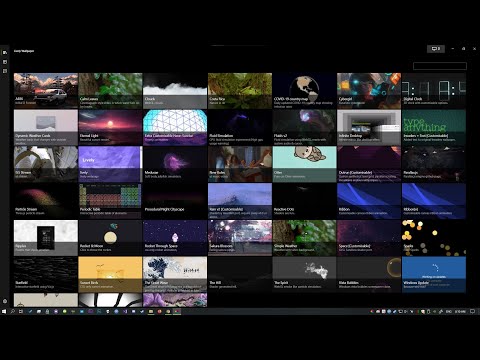Image resolution: width=480 pixels, height=360 pixels.
Task: Apply the Infinite Desktop wallpaper
Action: point(369,127)
